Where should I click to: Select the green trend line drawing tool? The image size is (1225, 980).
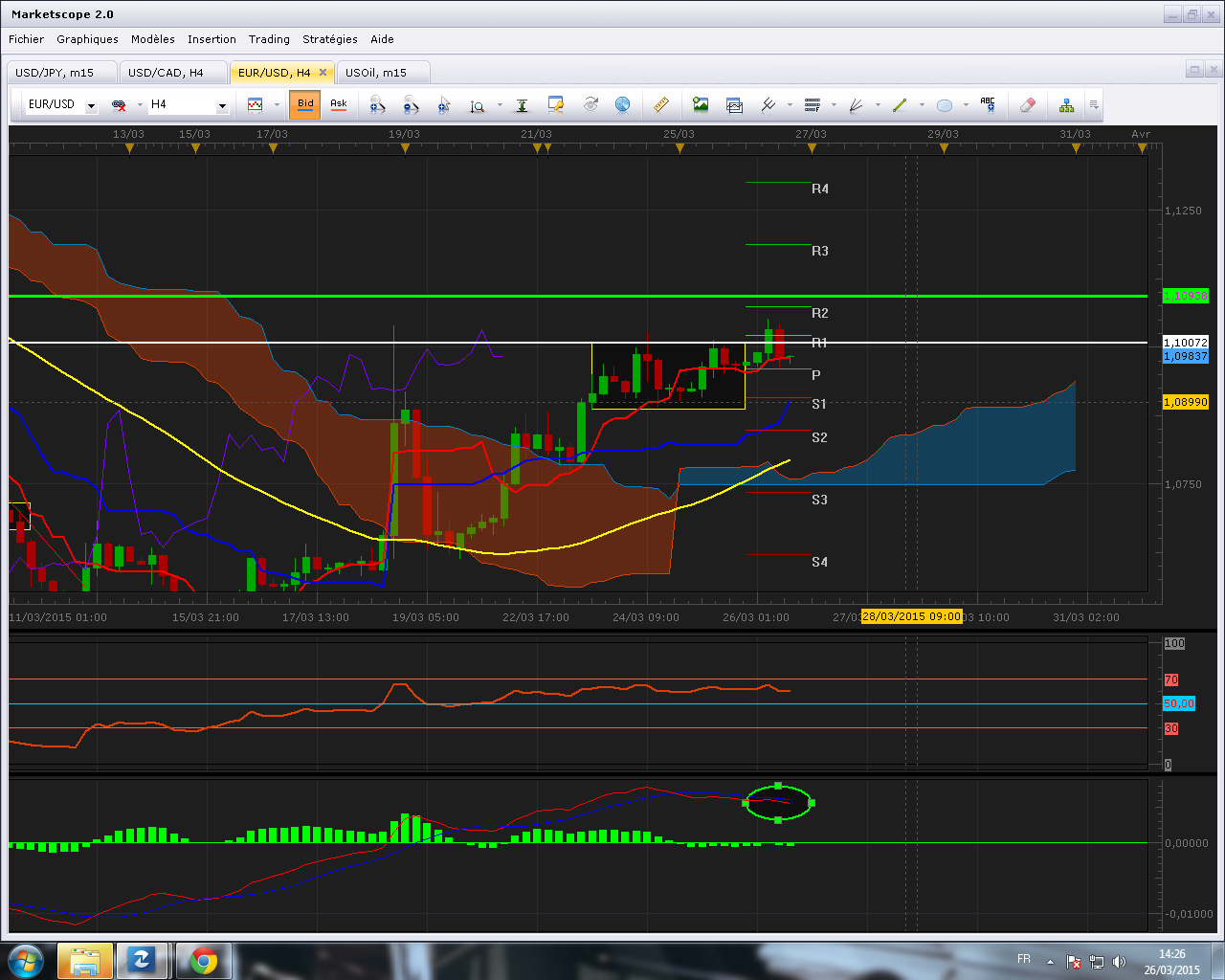point(900,105)
